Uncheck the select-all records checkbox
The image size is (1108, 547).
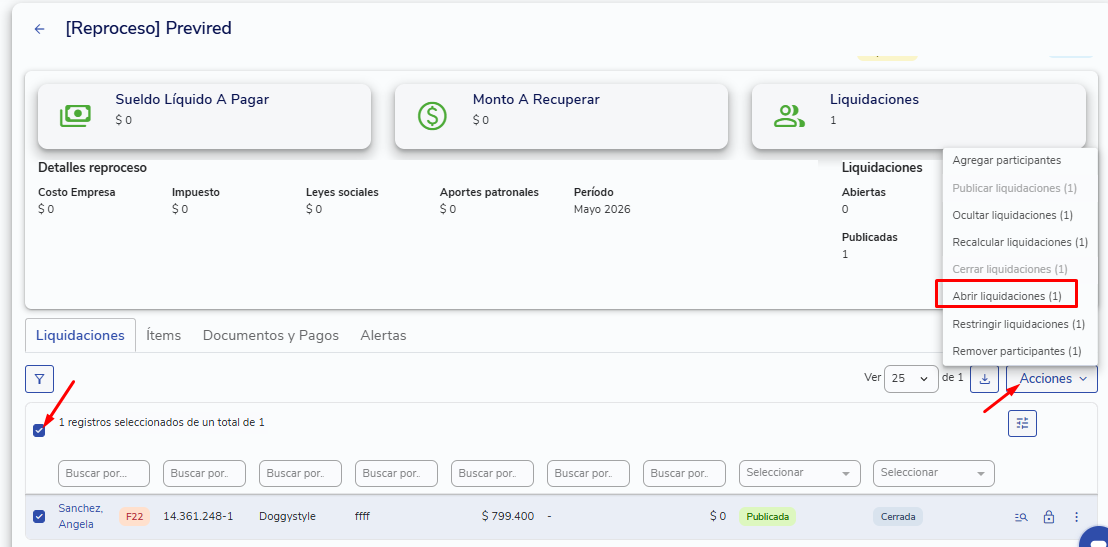point(39,430)
